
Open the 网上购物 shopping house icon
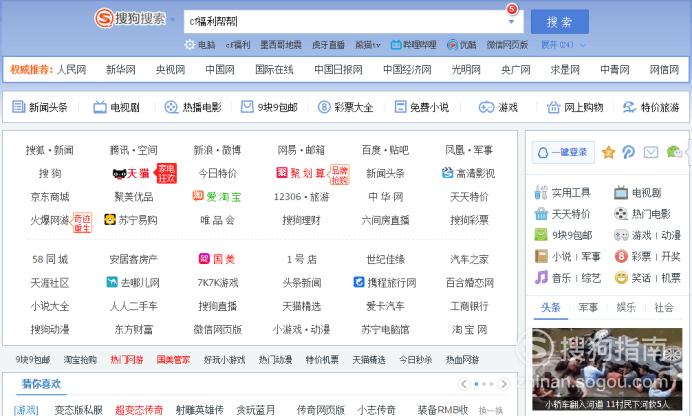[553, 107]
